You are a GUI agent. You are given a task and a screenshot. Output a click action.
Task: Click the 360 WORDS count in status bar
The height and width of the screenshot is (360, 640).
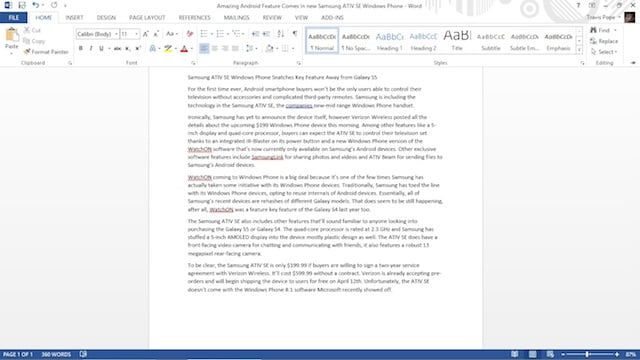click(x=56, y=354)
